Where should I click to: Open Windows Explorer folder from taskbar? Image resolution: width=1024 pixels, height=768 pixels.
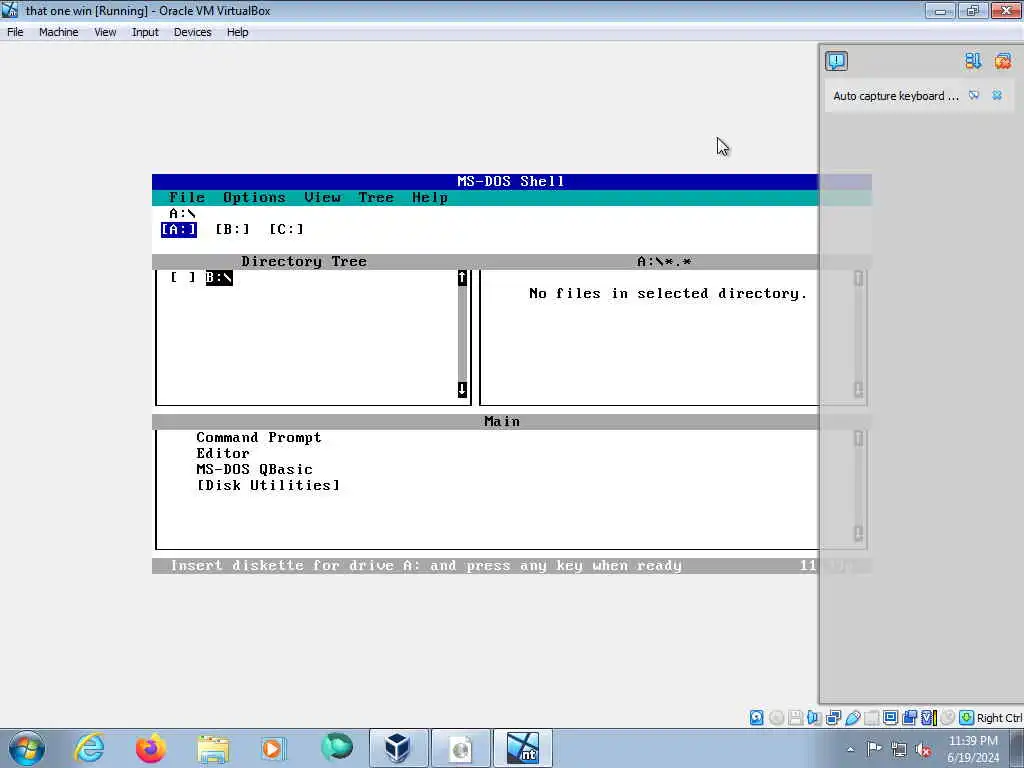point(213,748)
